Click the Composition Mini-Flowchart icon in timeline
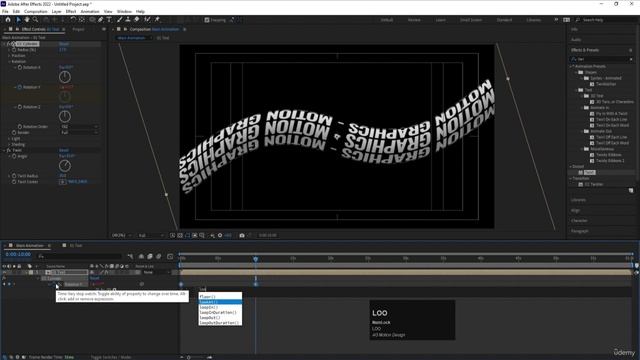Viewport: 640px width, 360px height. click(130, 256)
